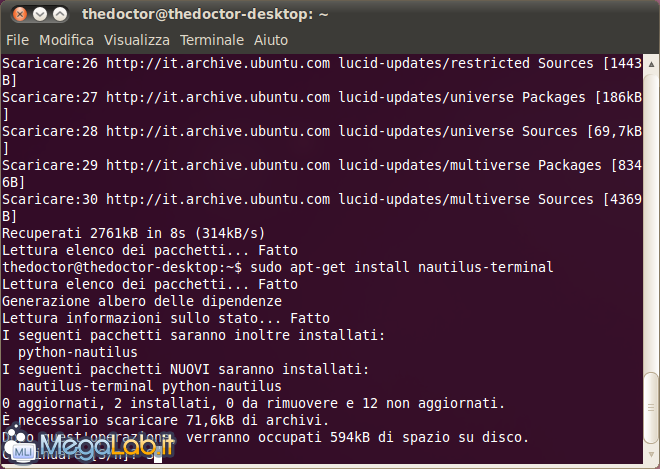Open the Modifica menu
The image size is (660, 469).
[66, 40]
